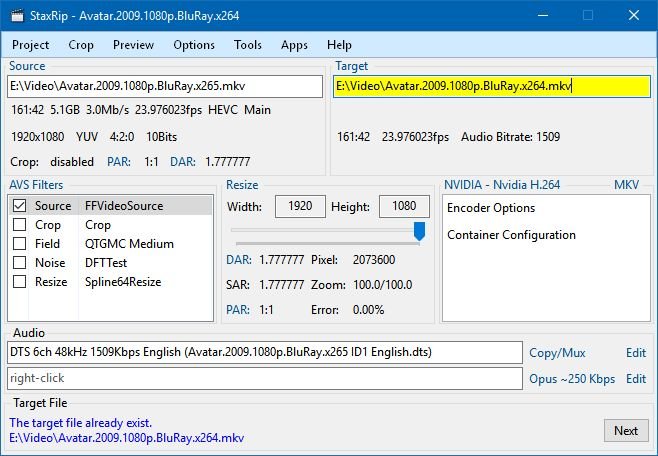Viewport: 658px width, 456px height.
Task: Click the Copy/Mux audio profile link
Action: 557,353
